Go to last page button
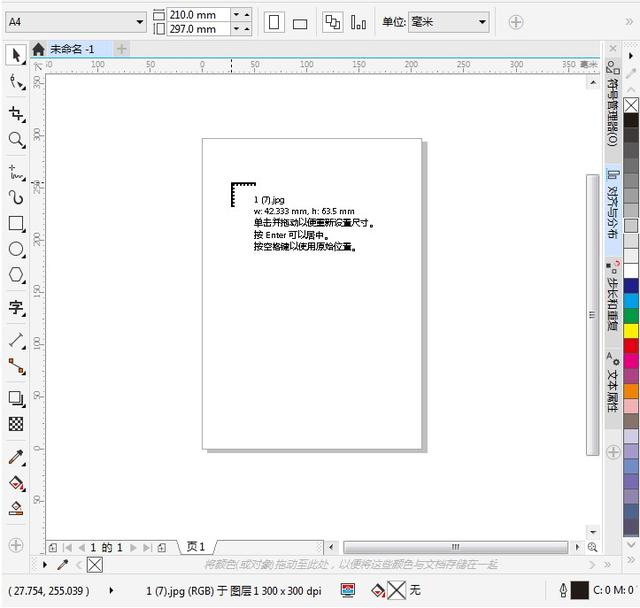 [x=147, y=548]
